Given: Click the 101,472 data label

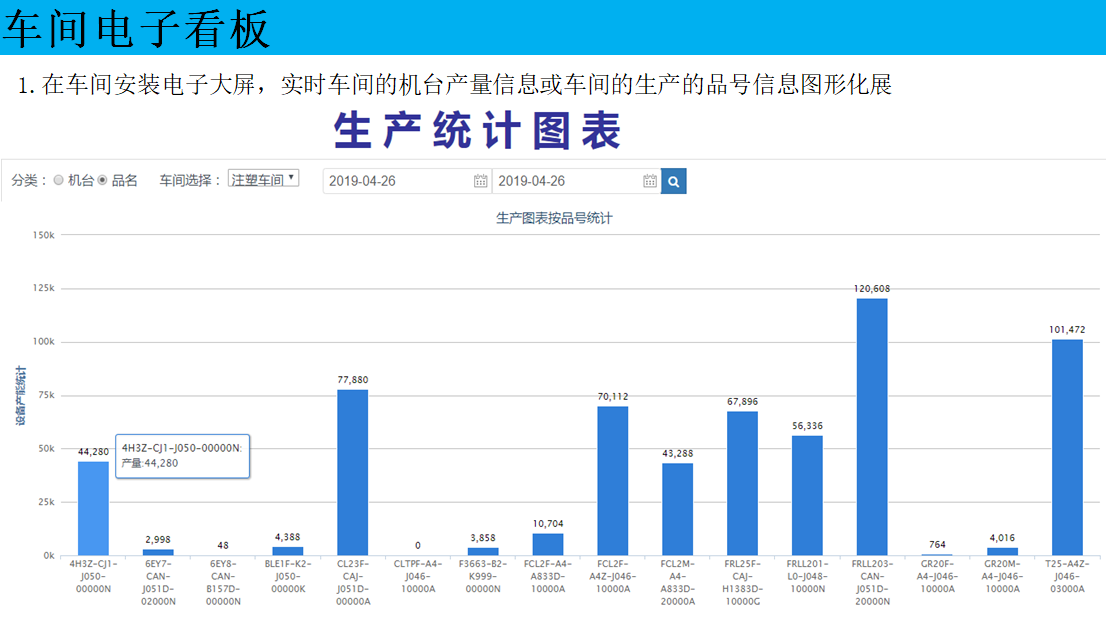Looking at the screenshot, I should (1066, 330).
